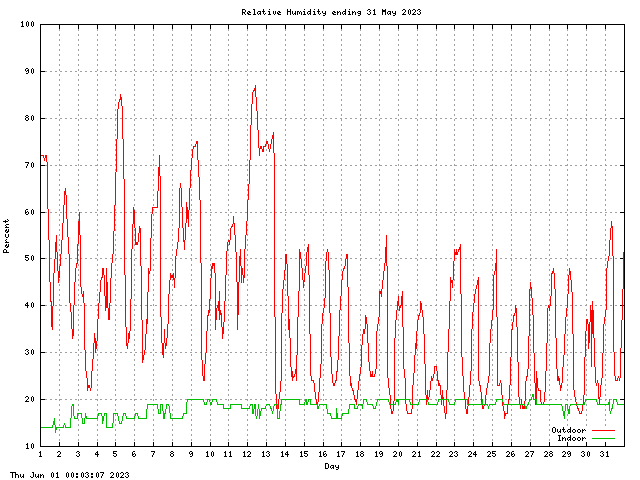640x480 pixels.
Task: Click the green Indoor legend line sample
Action: pos(603,438)
